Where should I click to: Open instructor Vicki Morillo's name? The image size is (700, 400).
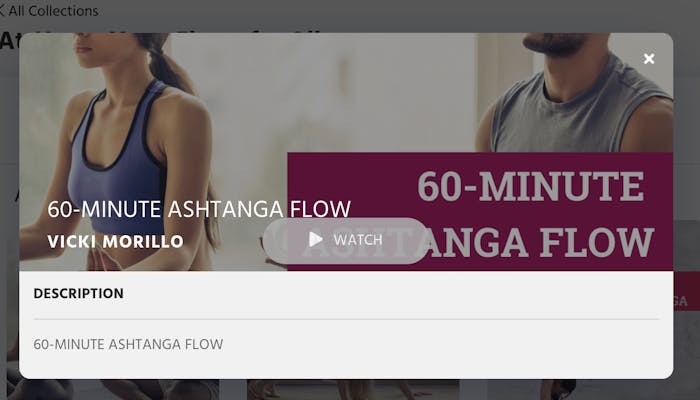tap(116, 242)
